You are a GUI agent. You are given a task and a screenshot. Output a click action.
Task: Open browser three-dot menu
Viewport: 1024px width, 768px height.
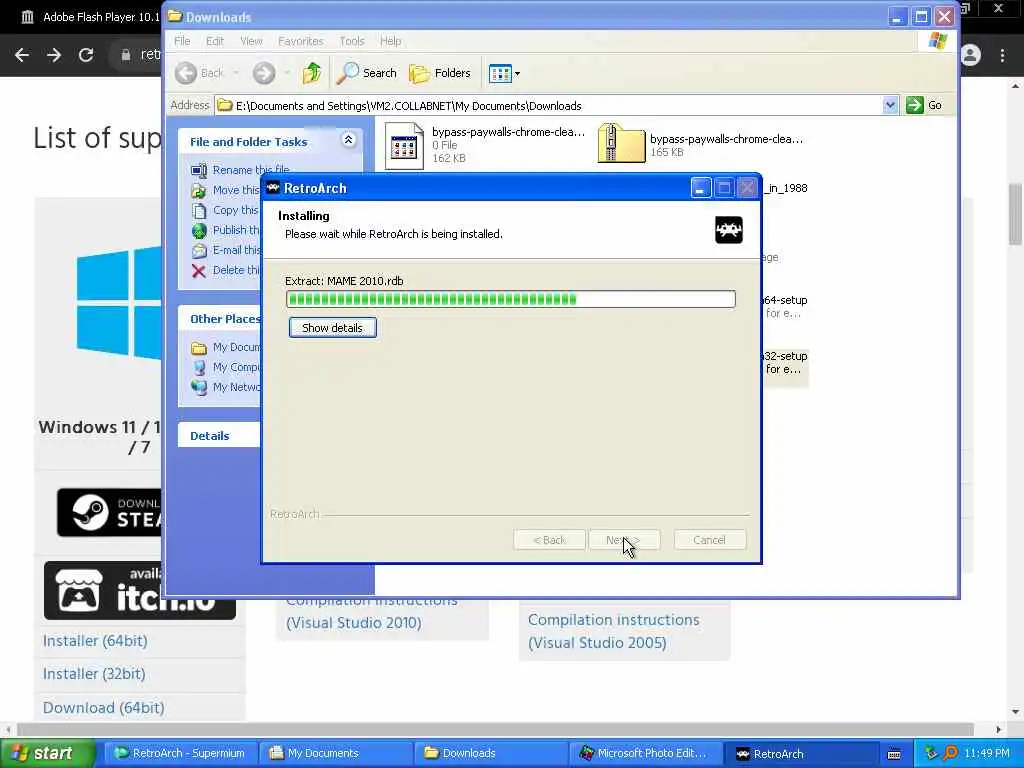click(1002, 55)
